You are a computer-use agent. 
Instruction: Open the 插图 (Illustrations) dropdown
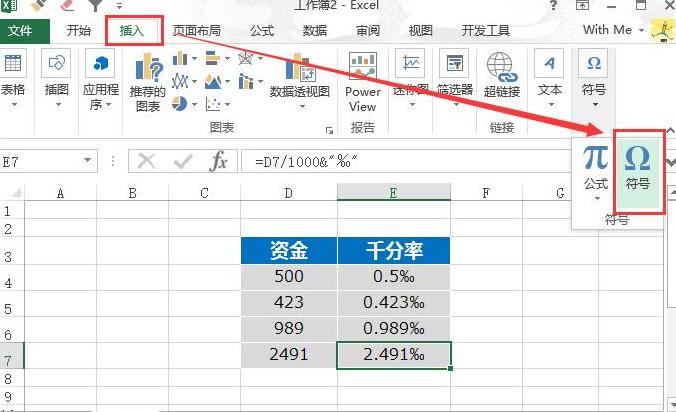tap(56, 78)
